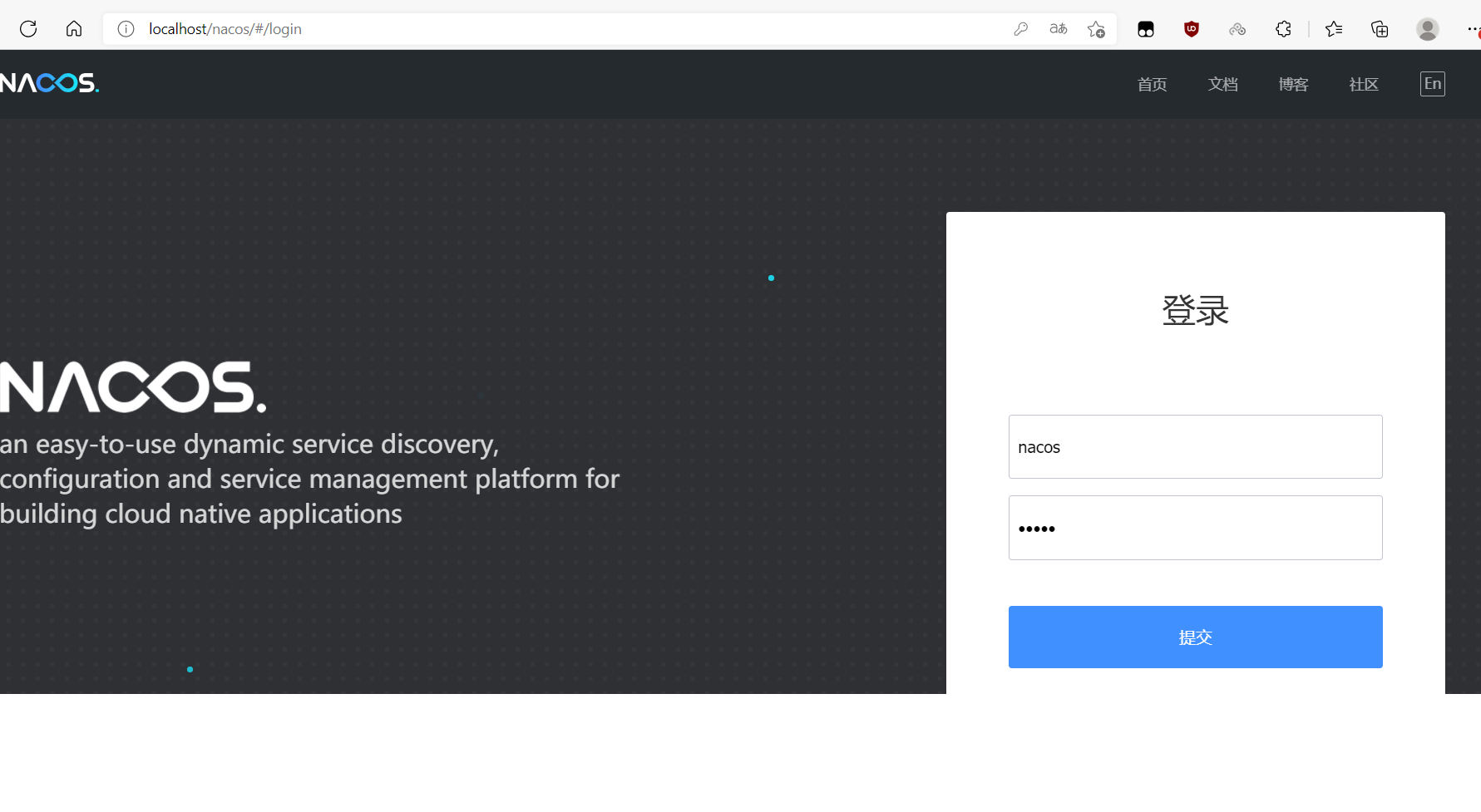Reload the page with the refresh icon
Viewport: 1481px width, 812px height.
tap(28, 29)
